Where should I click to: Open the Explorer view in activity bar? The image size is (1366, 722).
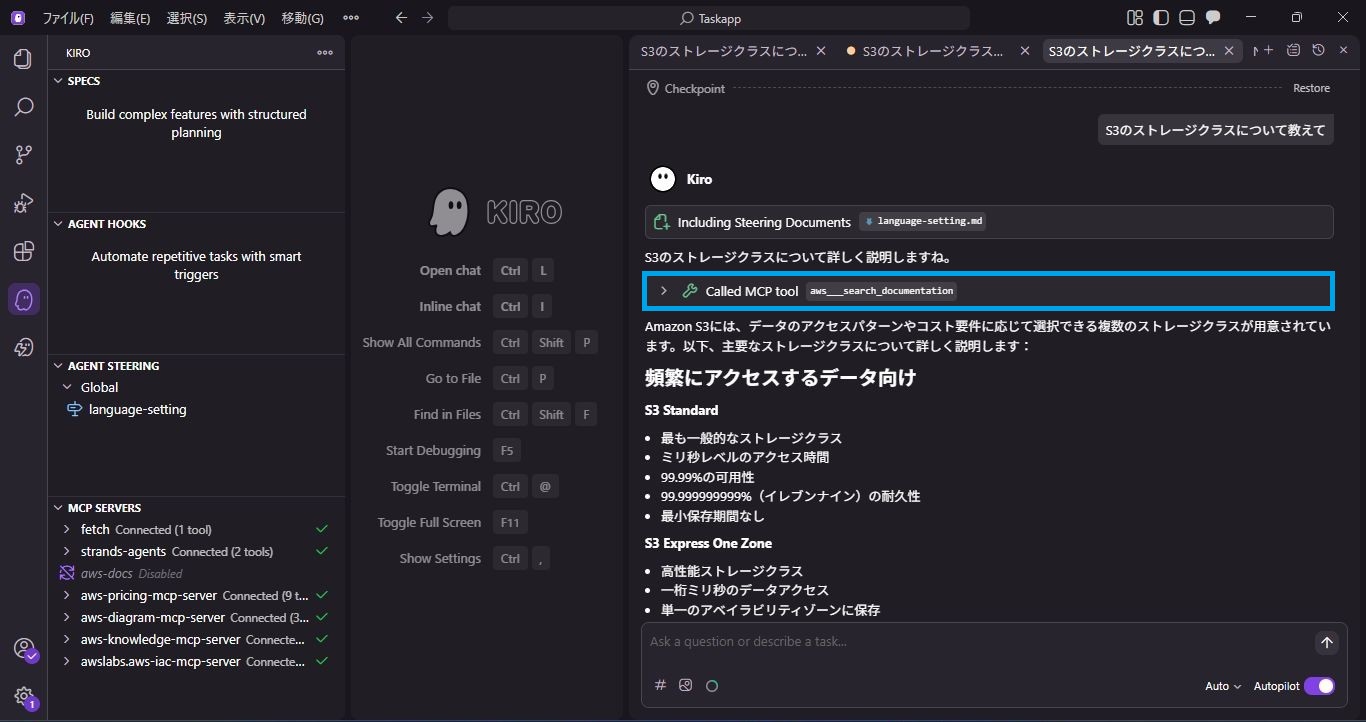tap(23, 59)
